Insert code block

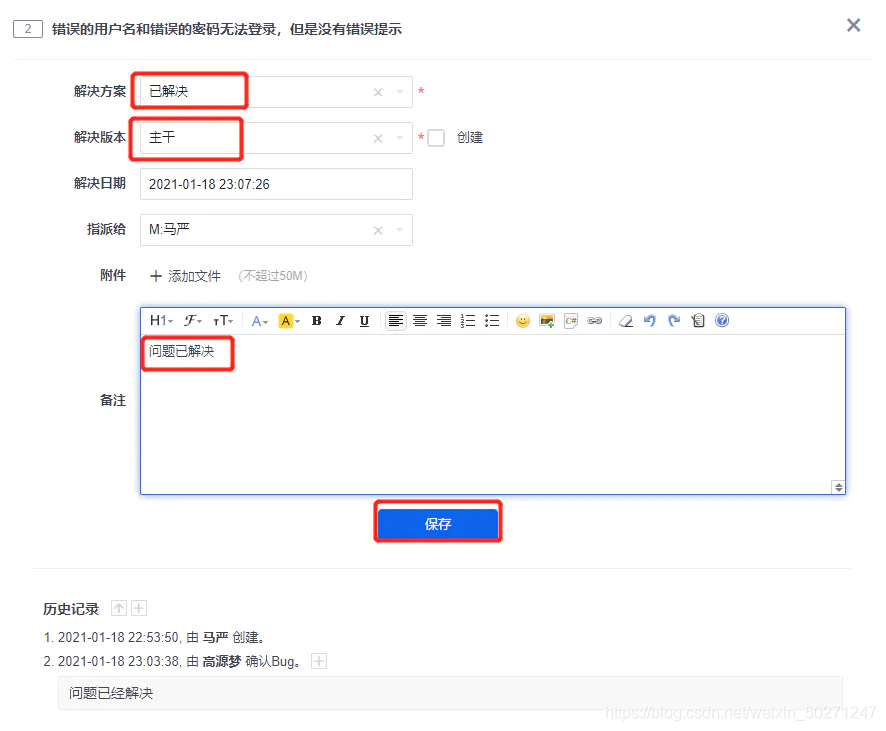(571, 321)
